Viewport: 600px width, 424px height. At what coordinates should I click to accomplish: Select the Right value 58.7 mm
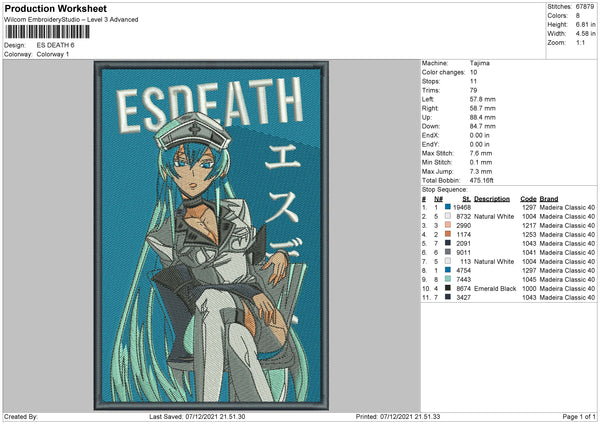483,108
